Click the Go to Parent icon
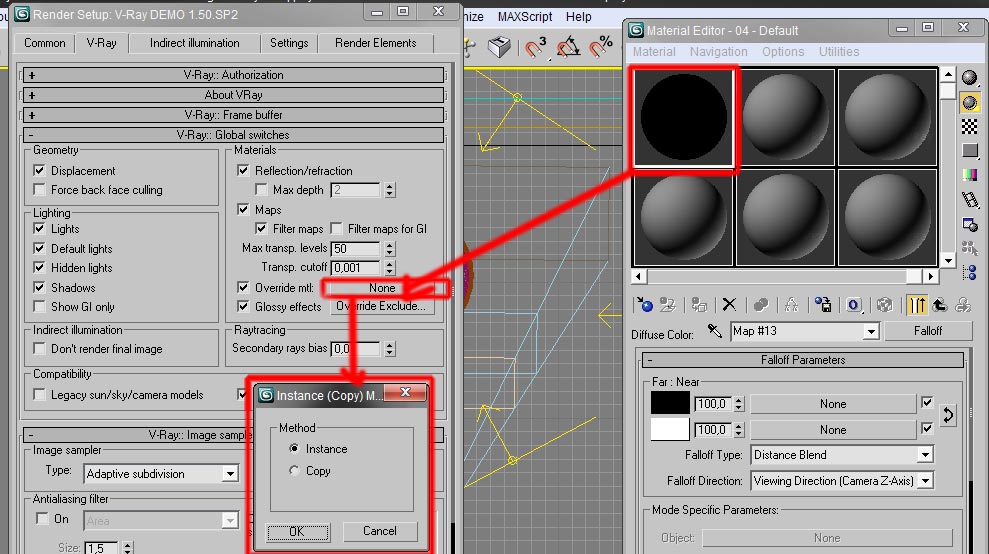This screenshot has height=554, width=989. [x=941, y=305]
